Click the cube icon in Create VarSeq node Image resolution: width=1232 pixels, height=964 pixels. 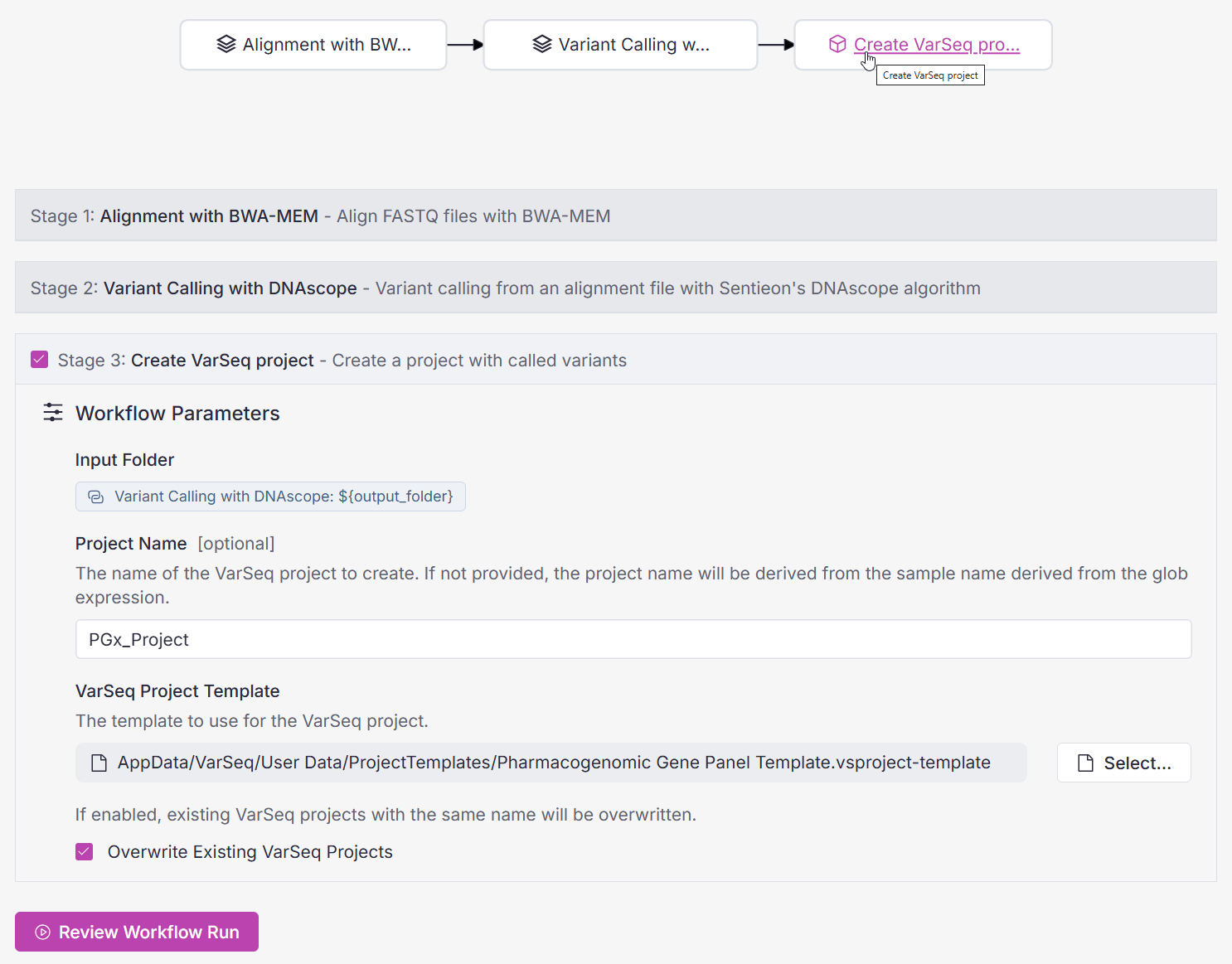(x=837, y=45)
